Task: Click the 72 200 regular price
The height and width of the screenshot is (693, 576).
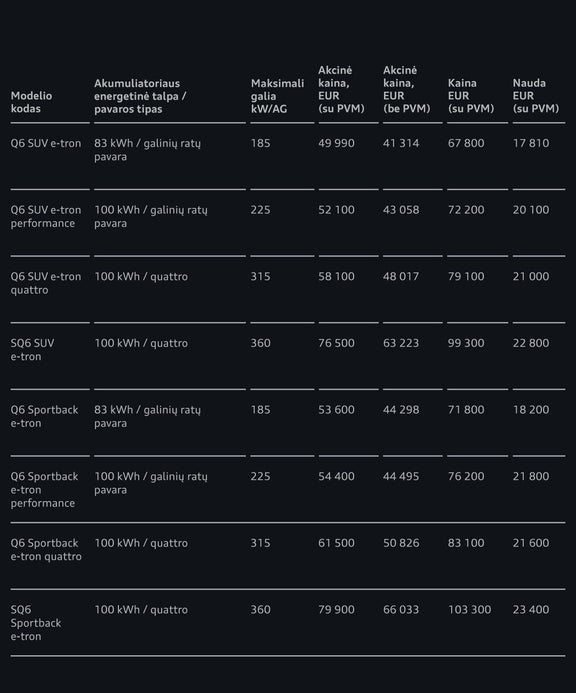Action: 466,210
